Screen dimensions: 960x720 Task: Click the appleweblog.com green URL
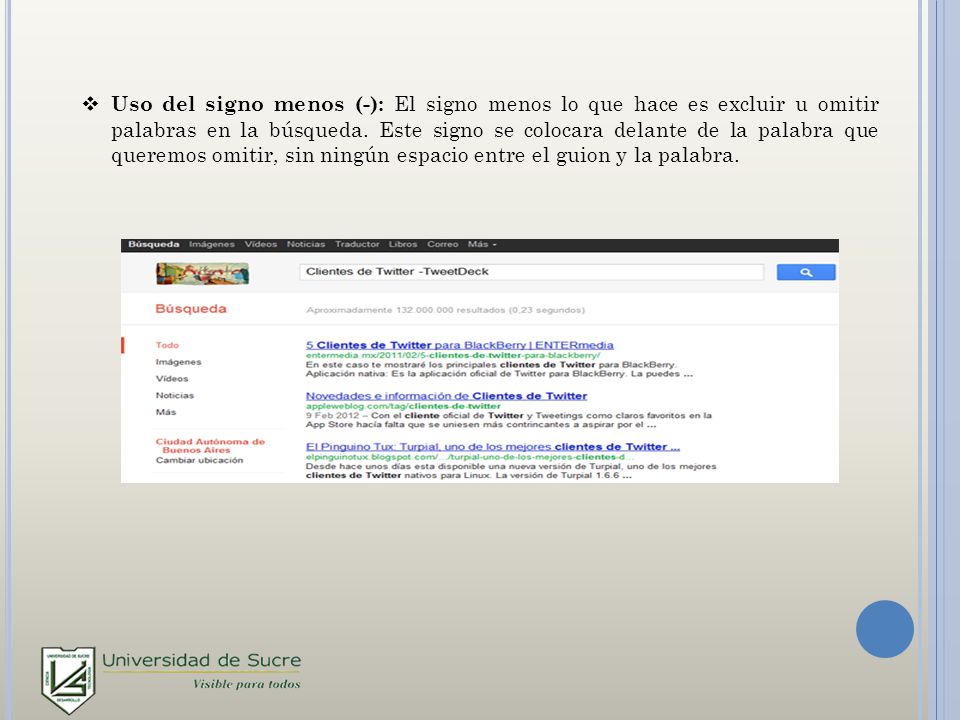(x=403, y=406)
